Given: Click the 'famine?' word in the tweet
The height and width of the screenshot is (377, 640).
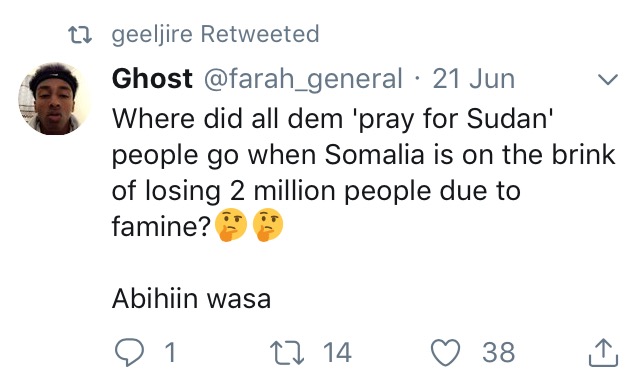Looking at the screenshot, I should 161,226.
